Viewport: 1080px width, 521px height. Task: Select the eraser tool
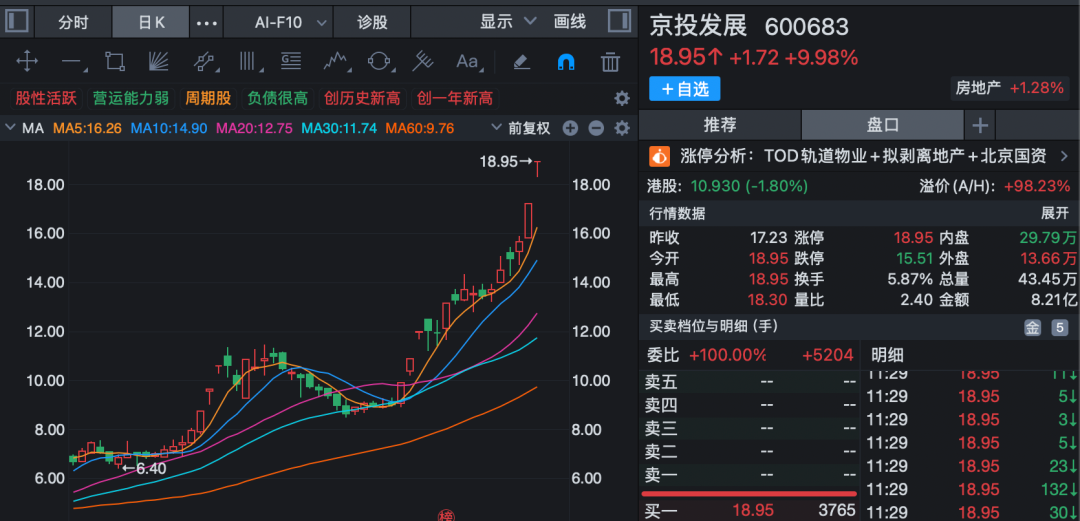coord(521,62)
